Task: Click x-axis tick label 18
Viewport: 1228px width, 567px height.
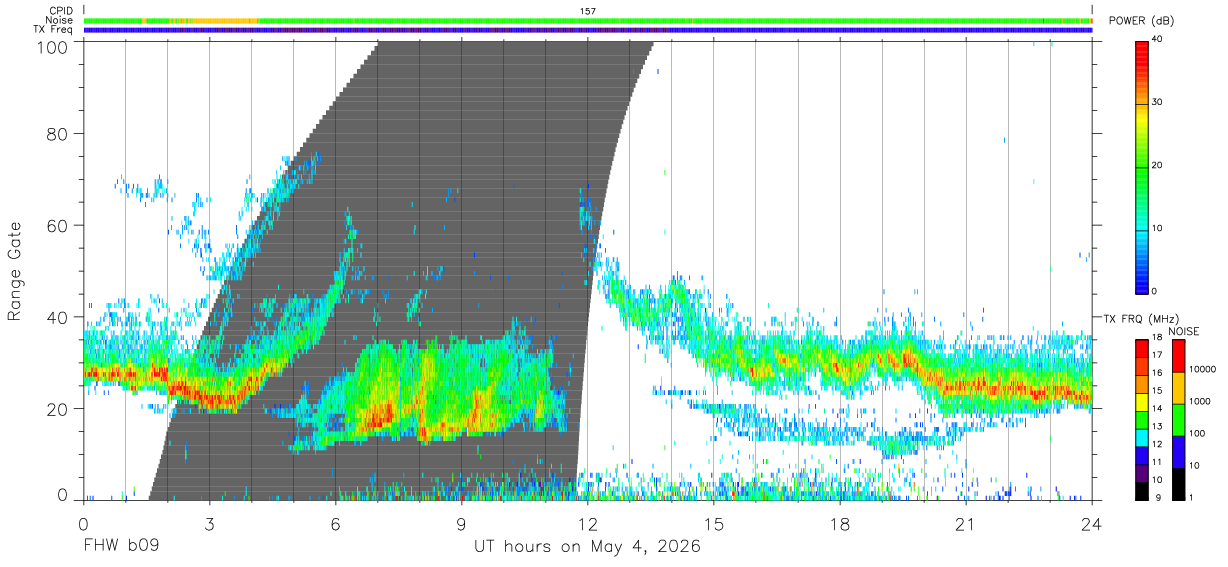Action: [x=840, y=524]
